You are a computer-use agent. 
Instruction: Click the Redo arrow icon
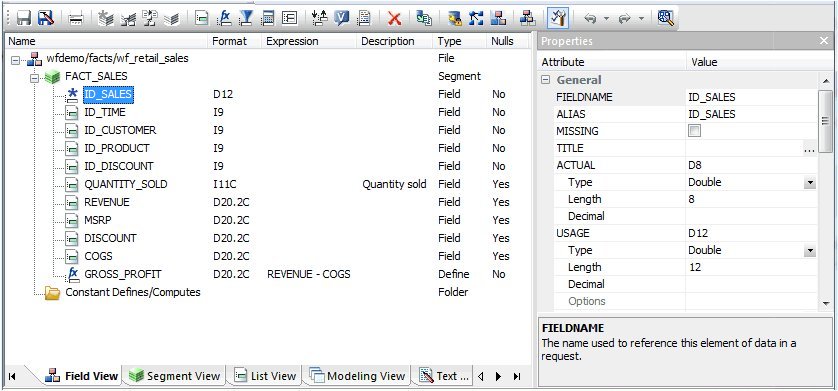(x=624, y=19)
